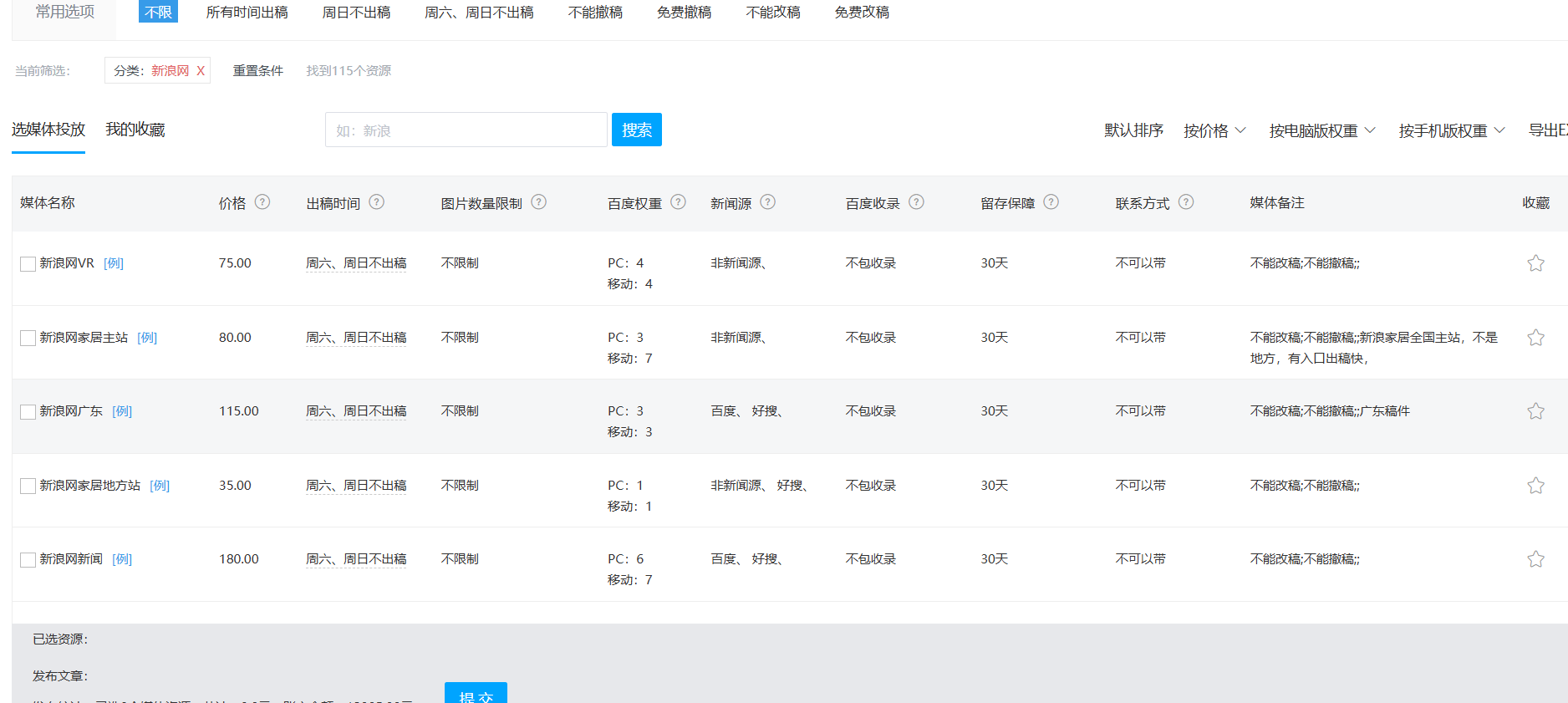The height and width of the screenshot is (703, 1568).
Task: Select checkbox for 新浪网家居地方站
Action: click(x=28, y=486)
